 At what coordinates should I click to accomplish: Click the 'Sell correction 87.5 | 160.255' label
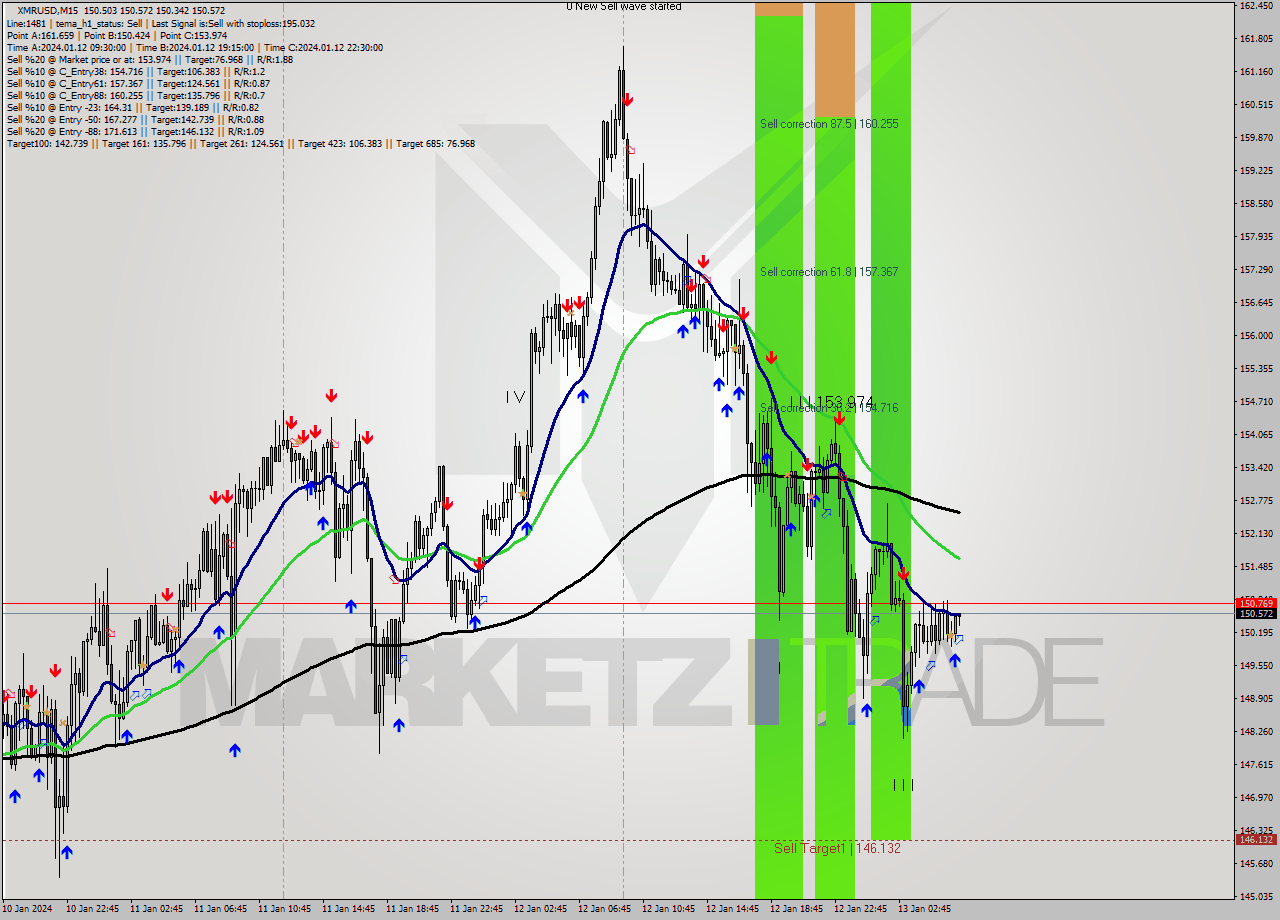829,124
